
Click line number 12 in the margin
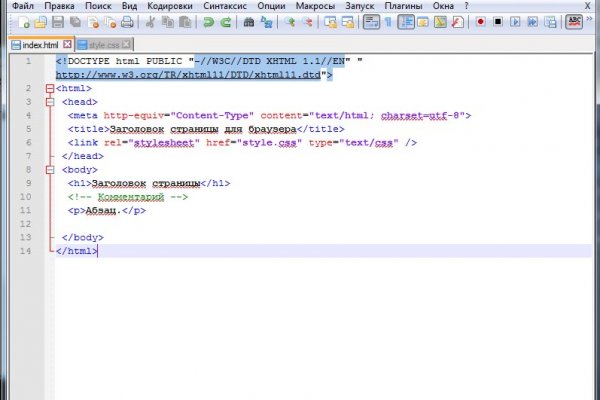pos(28,224)
